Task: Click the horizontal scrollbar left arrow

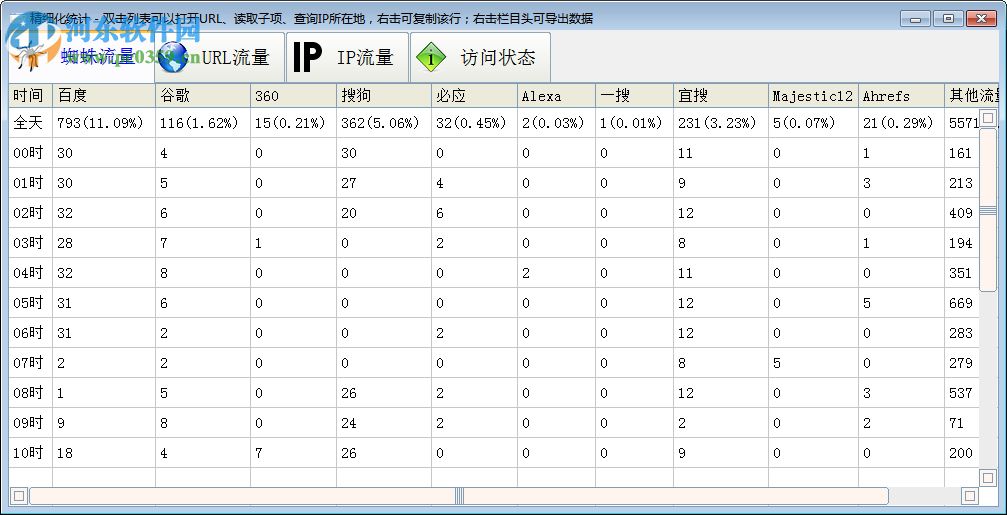Action: (x=19, y=496)
